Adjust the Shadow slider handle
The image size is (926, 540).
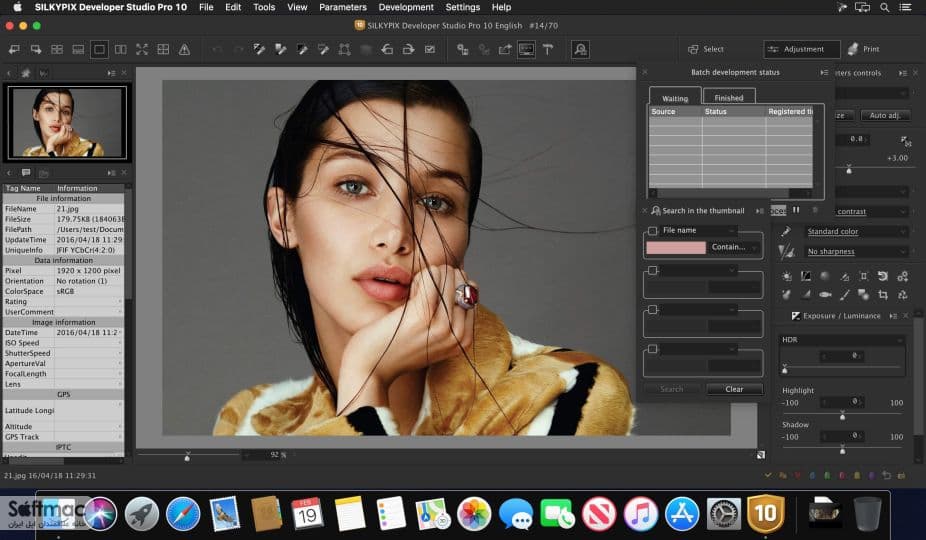[843, 451]
